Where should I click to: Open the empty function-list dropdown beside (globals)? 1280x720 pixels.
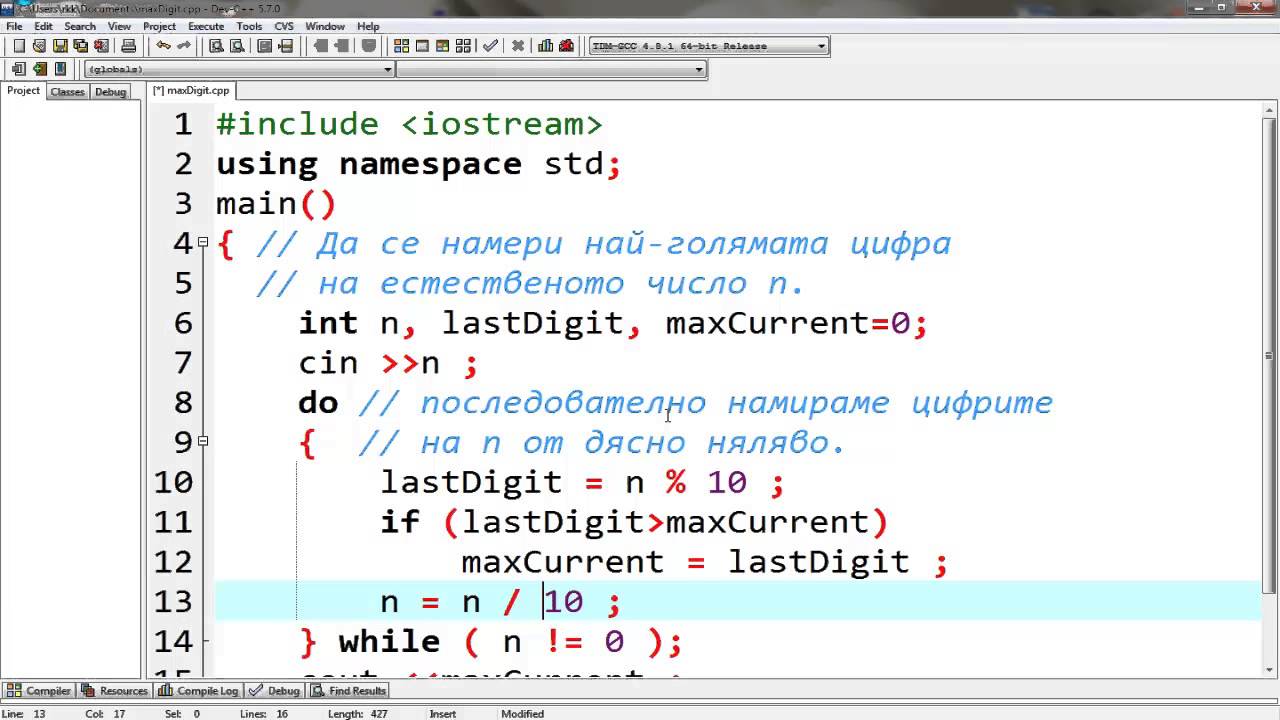551,69
